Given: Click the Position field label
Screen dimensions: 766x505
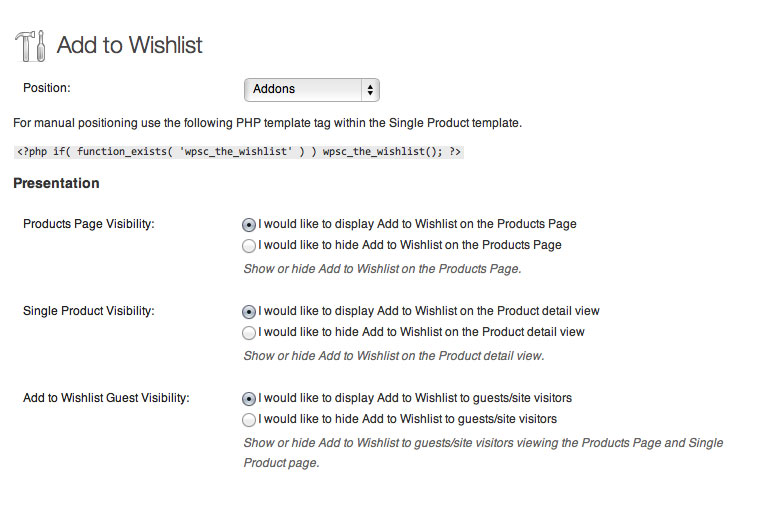Looking at the screenshot, I should coord(46,88).
